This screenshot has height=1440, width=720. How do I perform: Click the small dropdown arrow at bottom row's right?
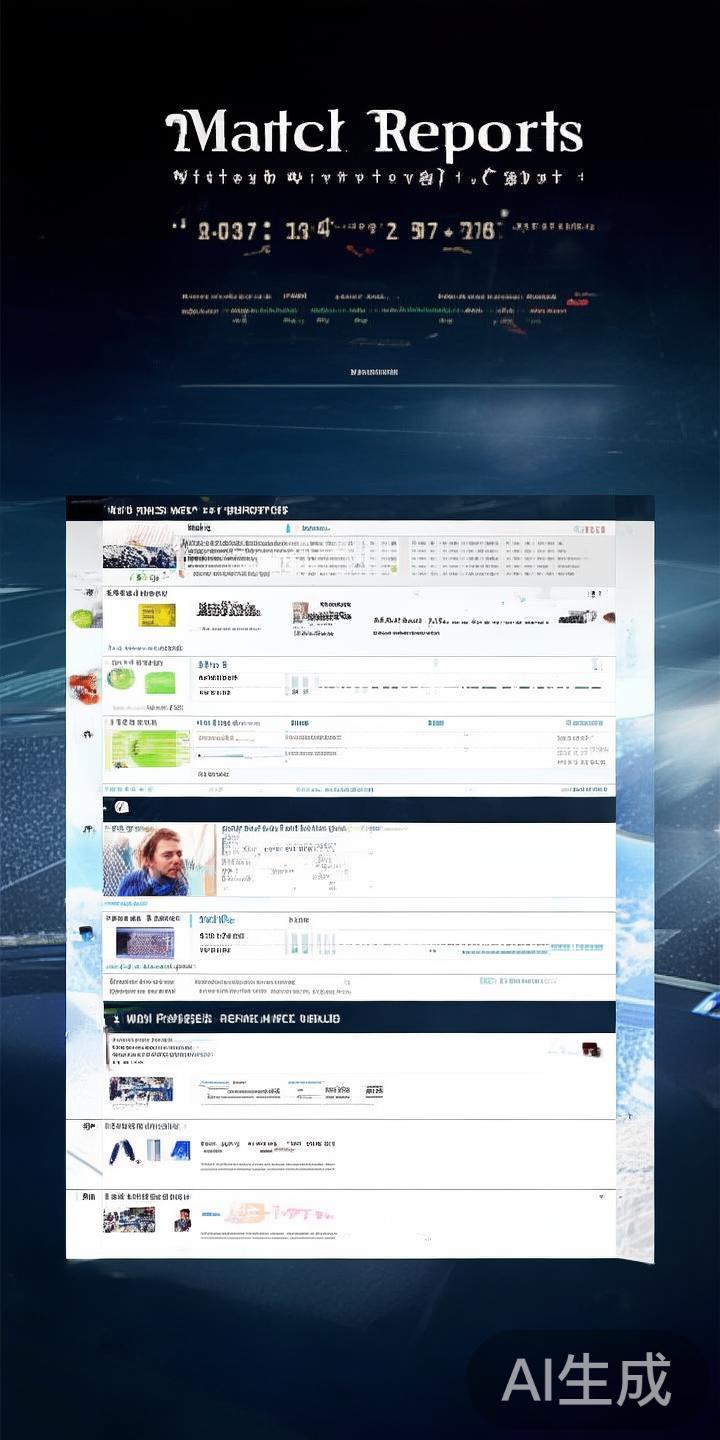(x=601, y=1196)
